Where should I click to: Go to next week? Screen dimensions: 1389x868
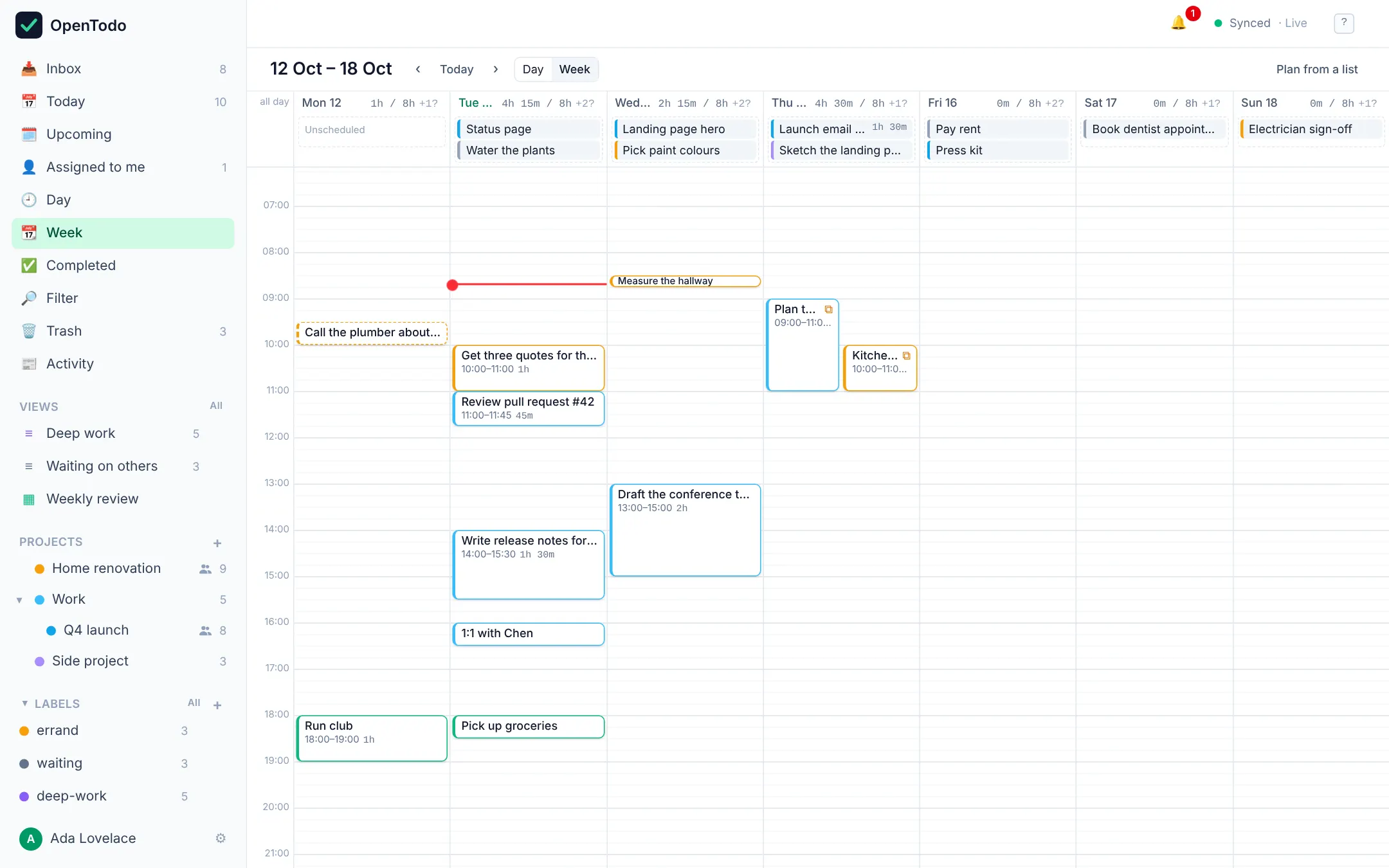click(x=496, y=69)
